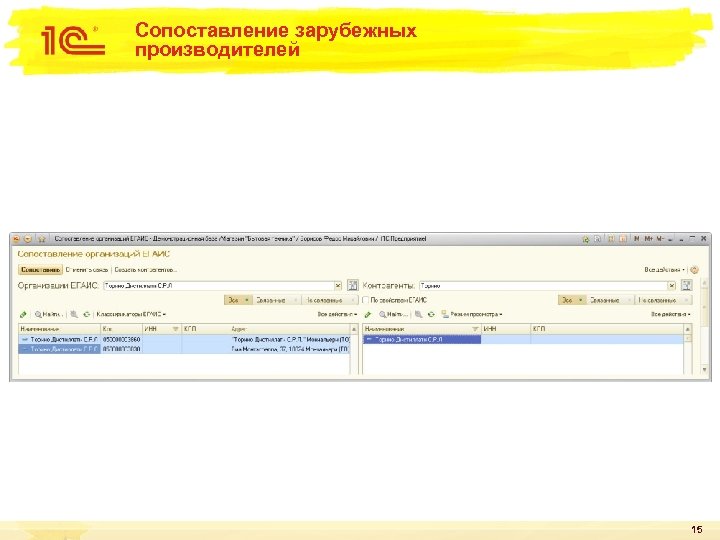Viewport: 720px width, 540px height.
Task: Select Торино Дистиллати С.Р.Л row in right list
Action: [x=523, y=339]
